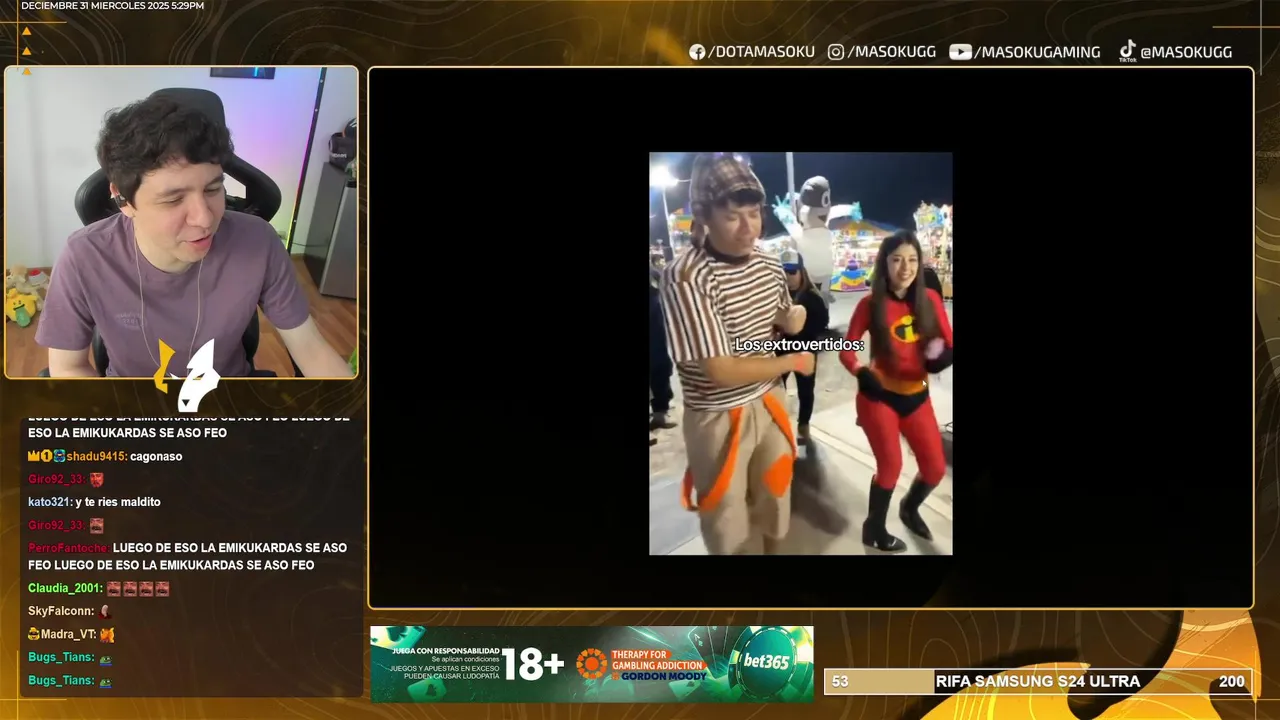
Task: Click the username PerroFantoche in chat
Action: pos(68,548)
